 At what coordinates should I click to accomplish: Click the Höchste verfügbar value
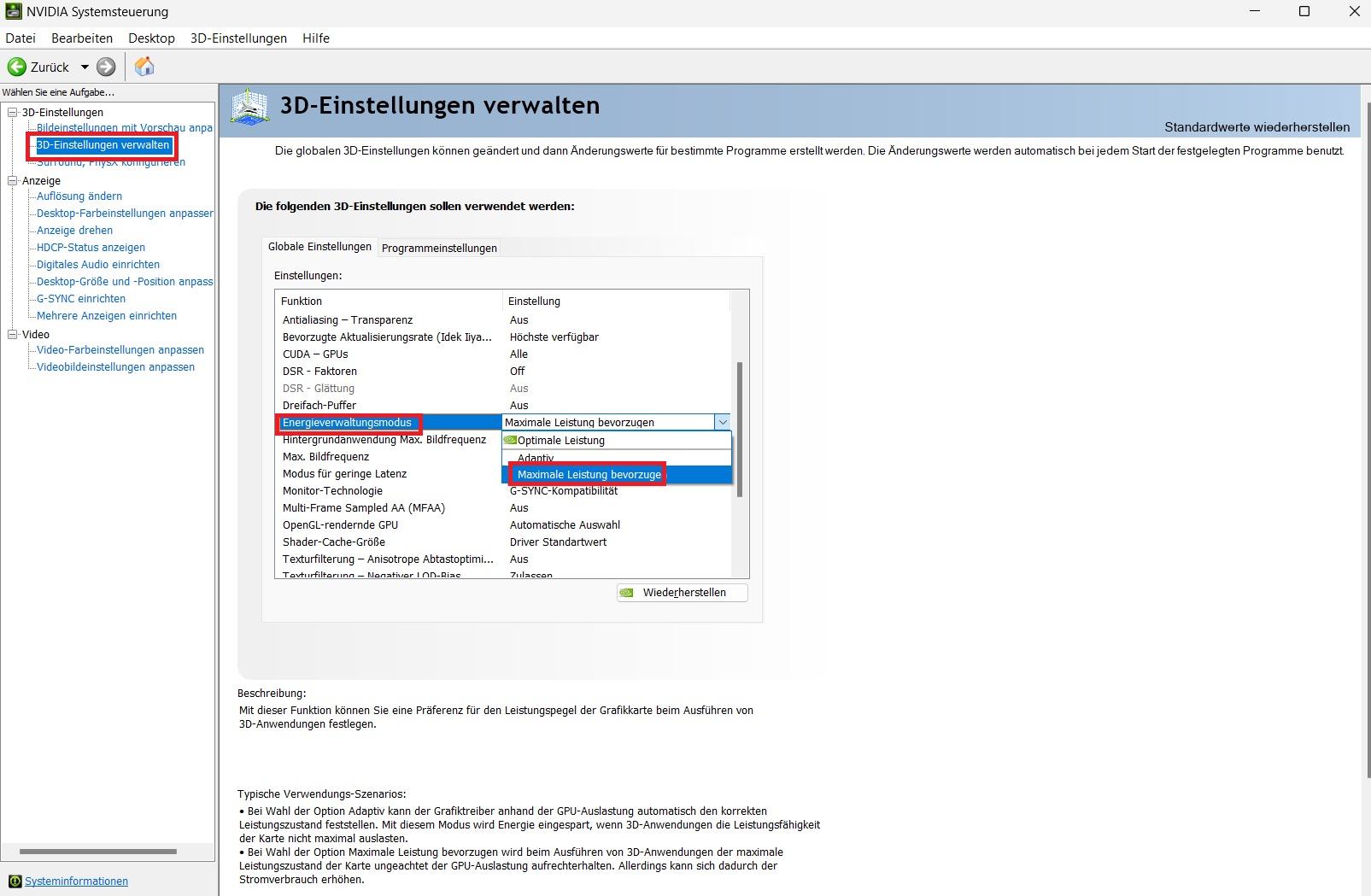pos(554,337)
